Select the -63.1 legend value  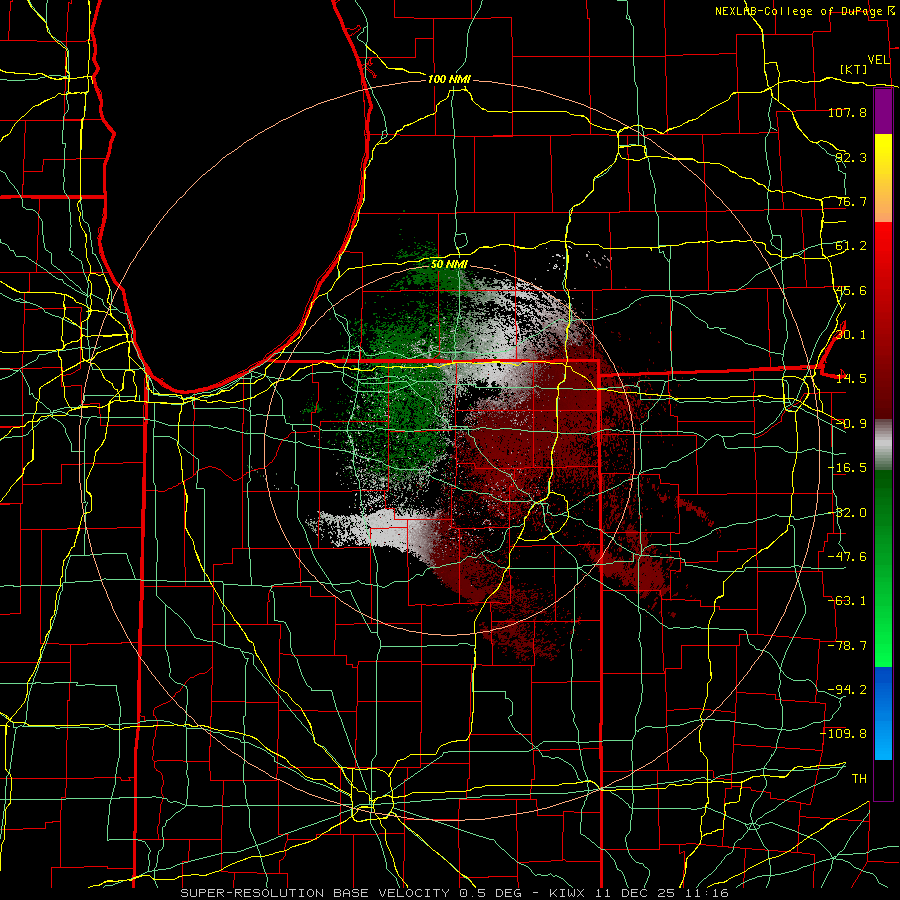pos(847,601)
